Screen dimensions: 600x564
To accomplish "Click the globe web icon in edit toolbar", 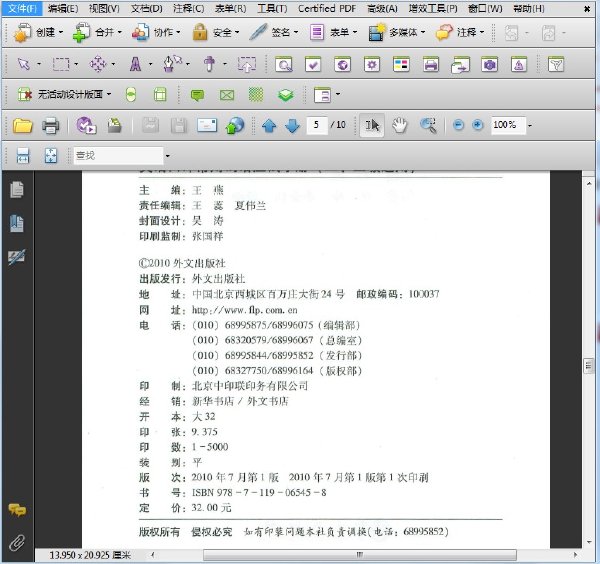I will coord(342,65).
